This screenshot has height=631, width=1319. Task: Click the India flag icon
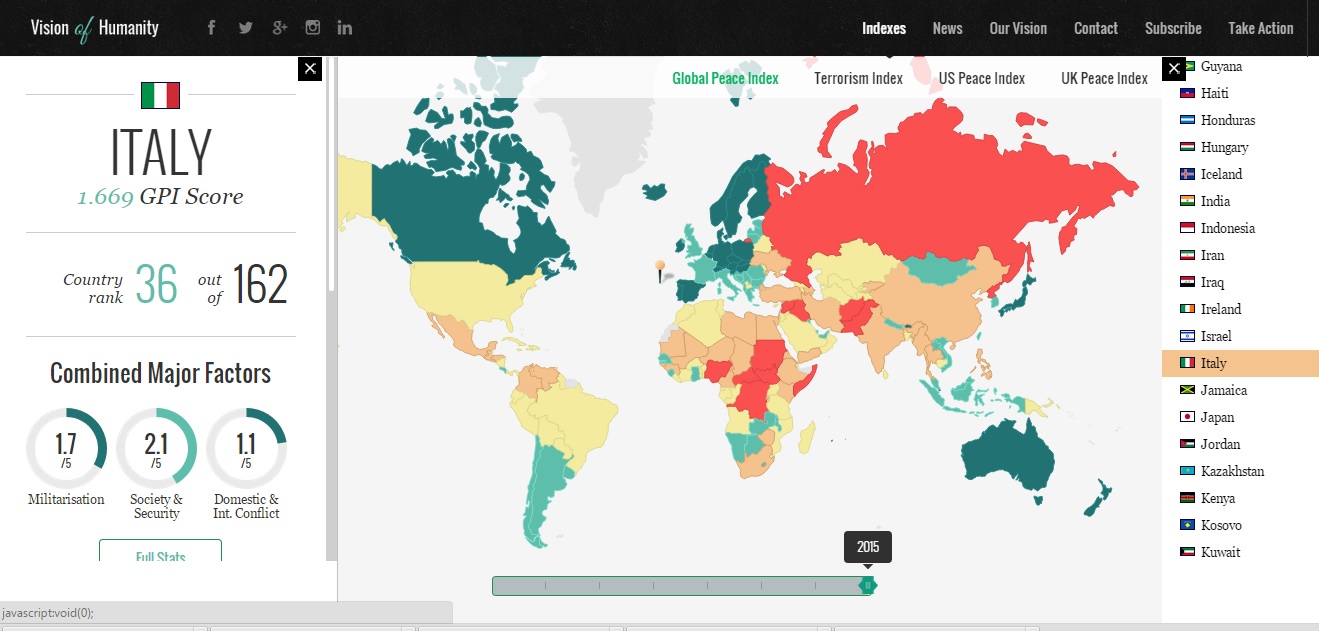pyautogui.click(x=1187, y=201)
